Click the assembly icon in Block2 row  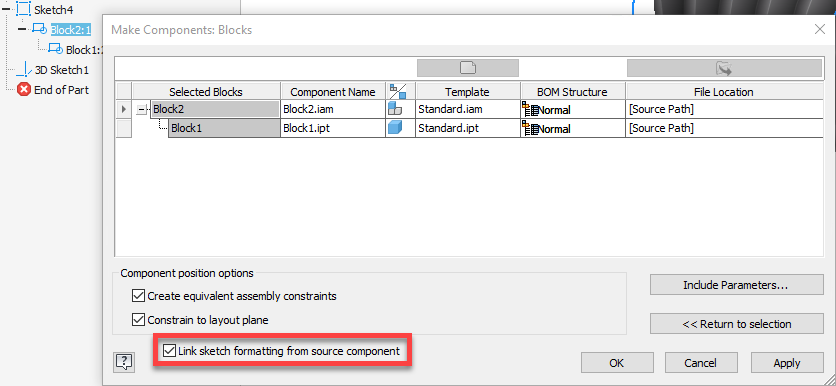(x=395, y=110)
